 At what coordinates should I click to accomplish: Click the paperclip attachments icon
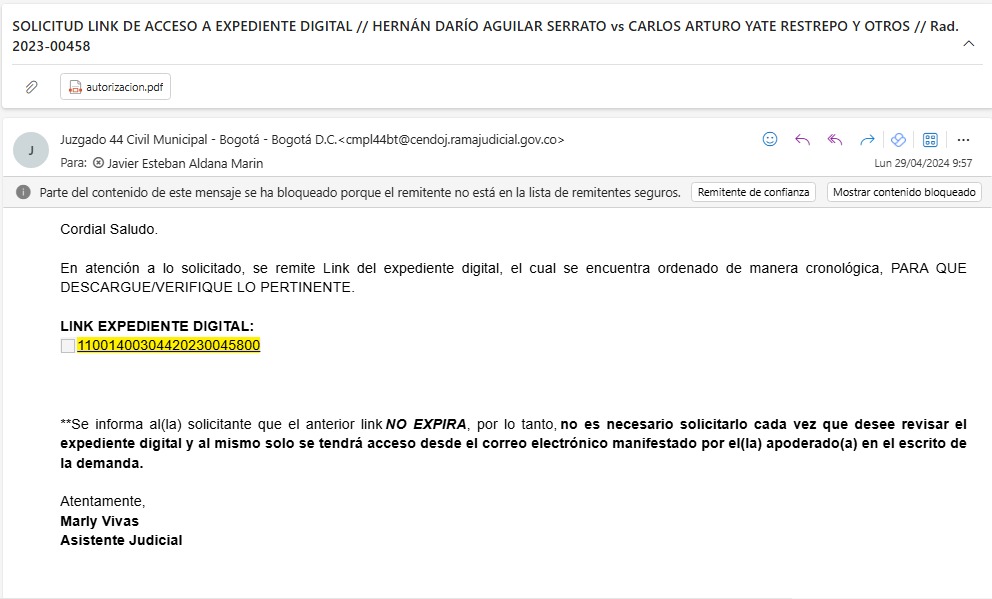pyautogui.click(x=31, y=87)
